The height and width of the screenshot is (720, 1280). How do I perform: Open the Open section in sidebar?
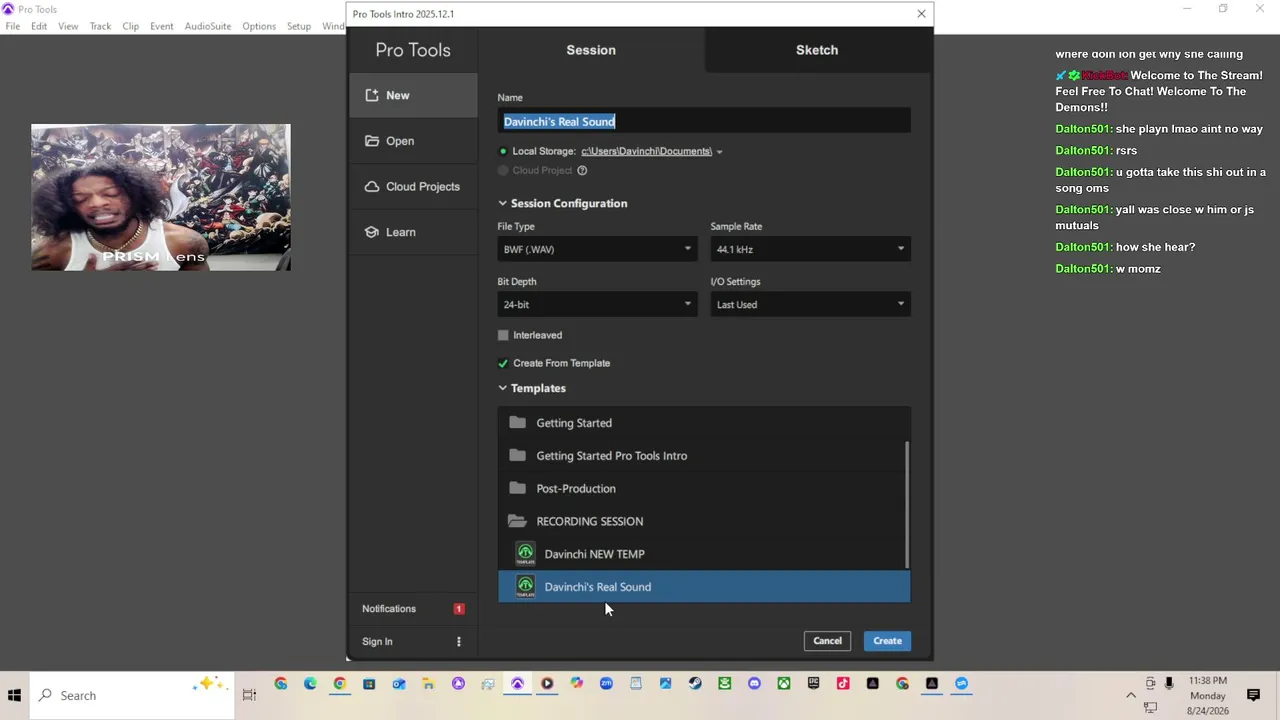[413, 141]
